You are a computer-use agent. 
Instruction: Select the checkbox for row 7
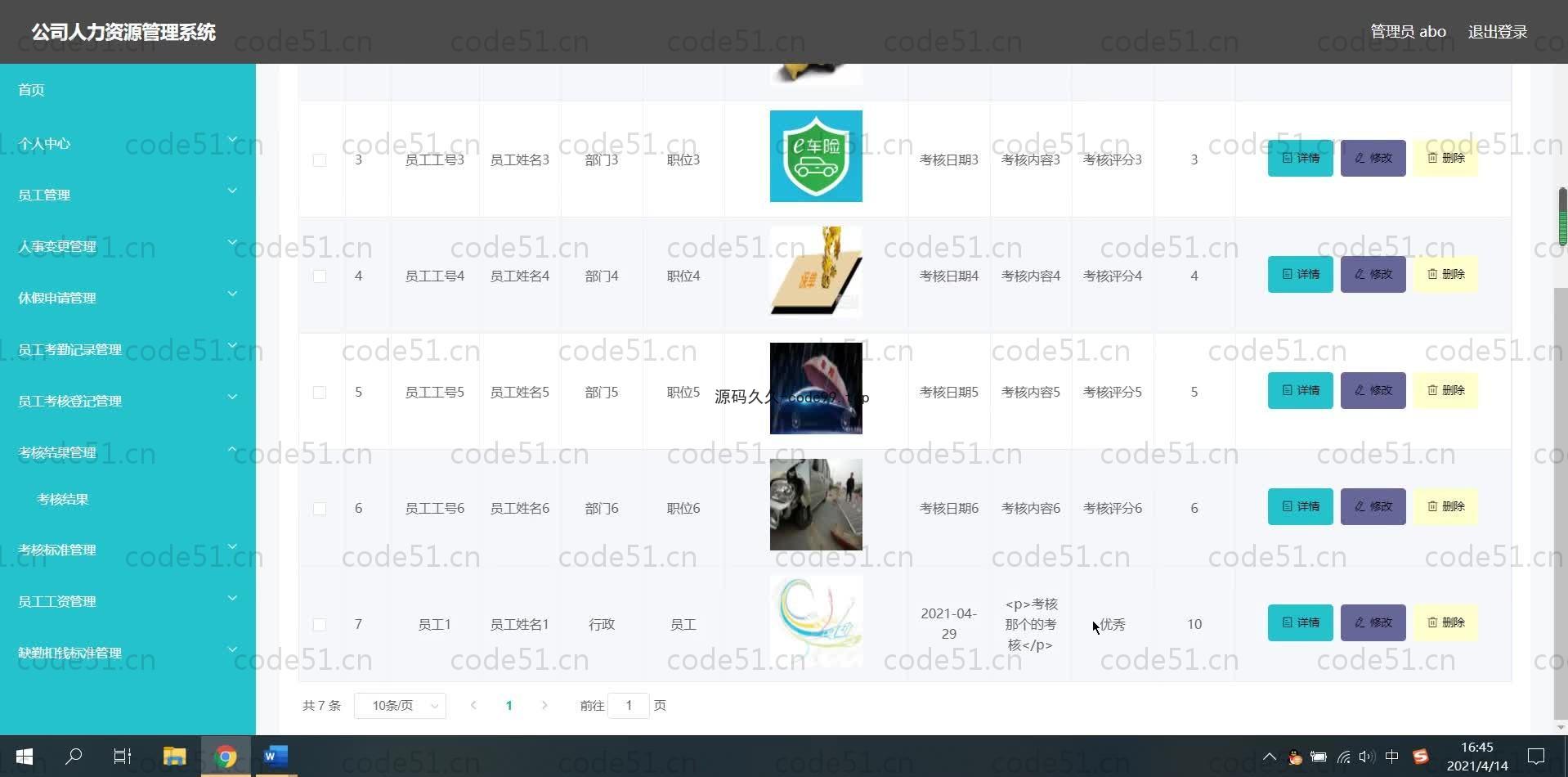point(320,625)
